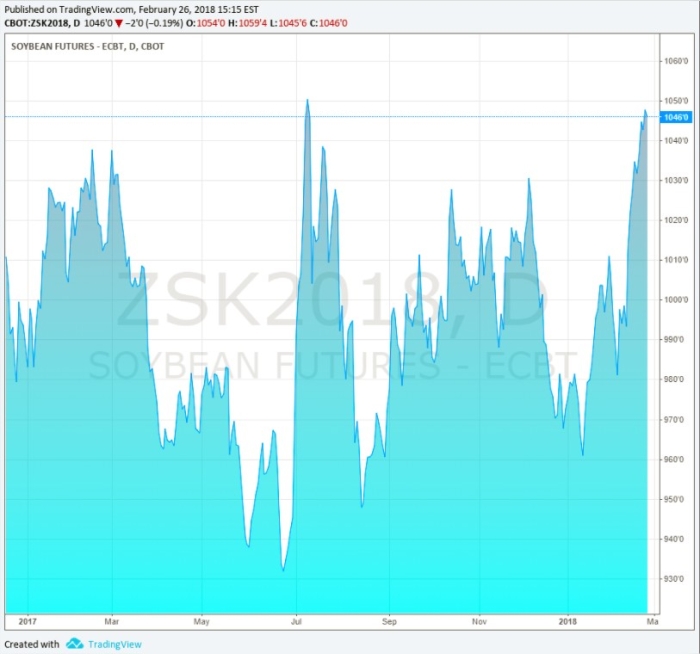Click the TradingView cloud logo icon
The image size is (700, 654).
pyautogui.click(x=75, y=644)
